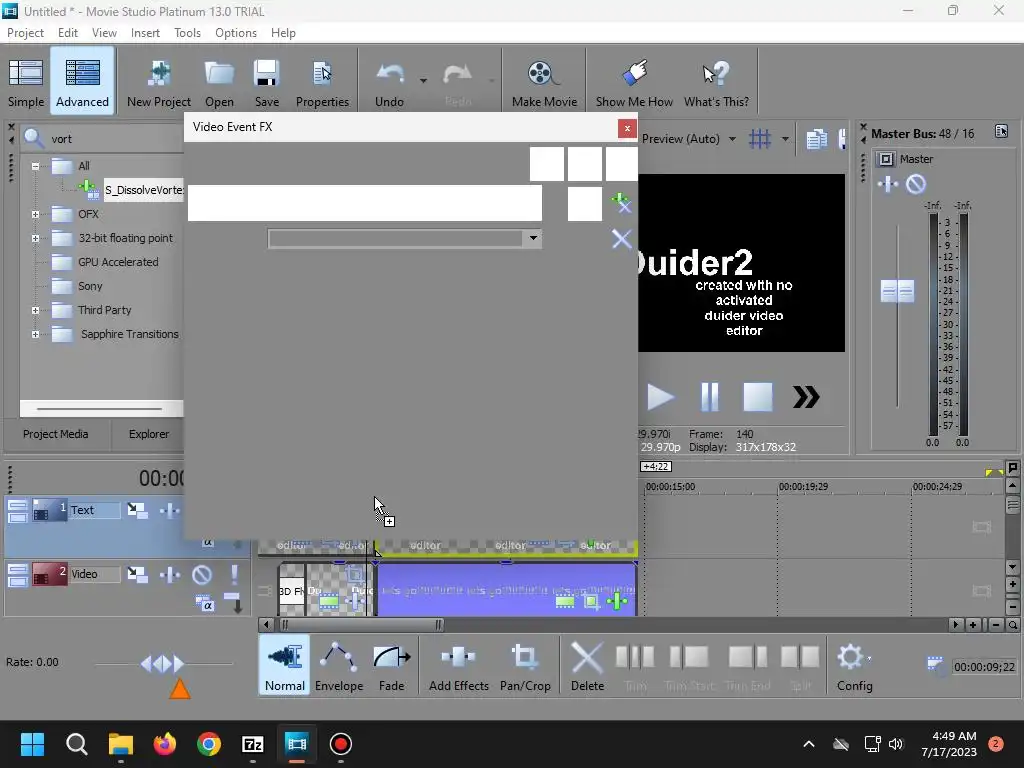The height and width of the screenshot is (768, 1024).
Task: Click the Undo arrow icon
Action: [x=390, y=82]
